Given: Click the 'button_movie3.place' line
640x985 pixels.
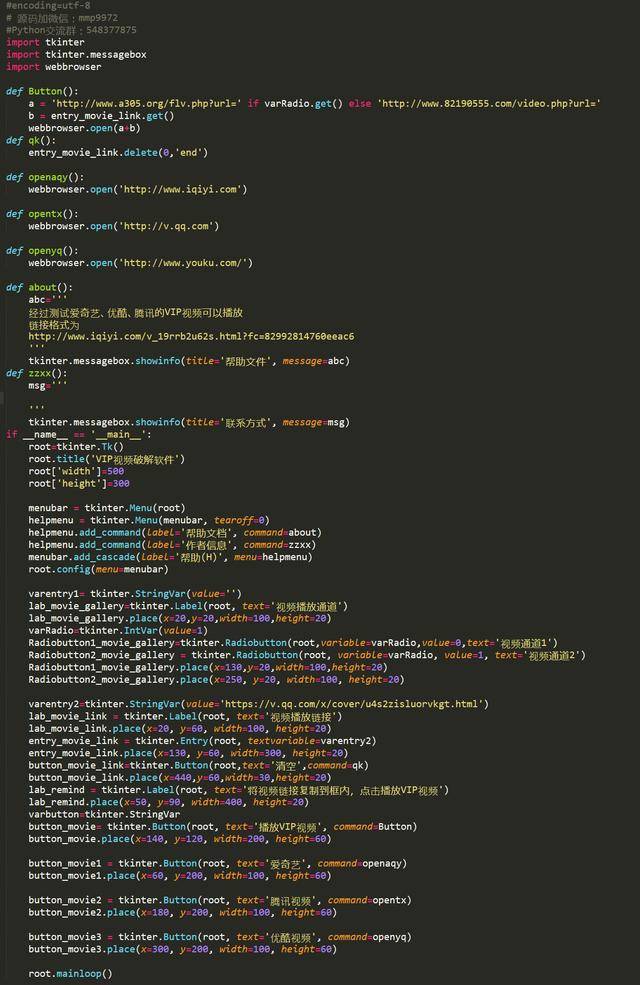Looking at the screenshot, I should 182,949.
